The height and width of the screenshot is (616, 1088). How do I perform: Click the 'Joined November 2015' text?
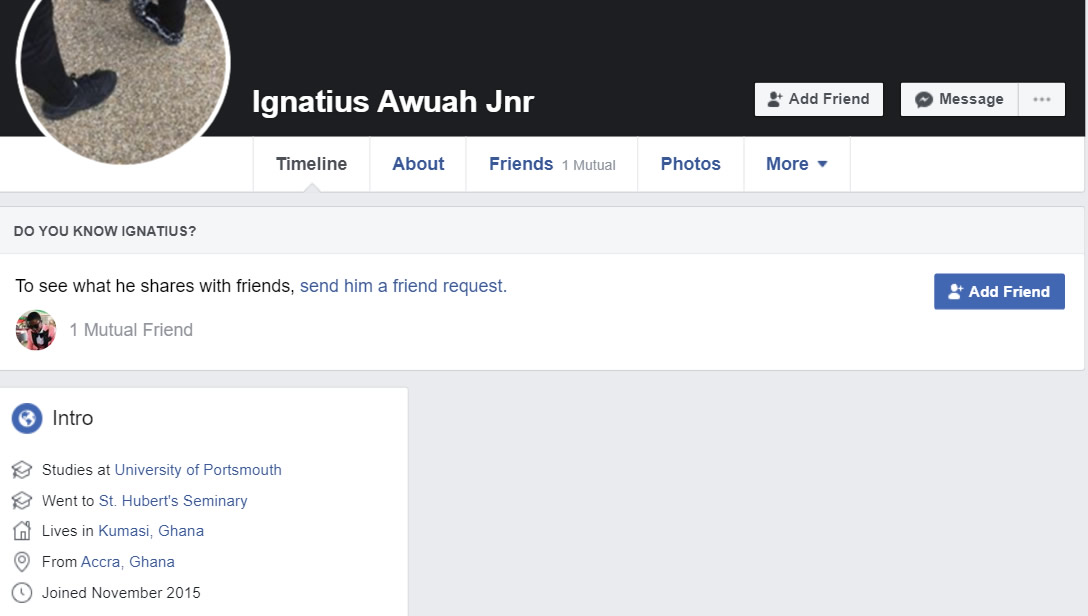click(121, 592)
